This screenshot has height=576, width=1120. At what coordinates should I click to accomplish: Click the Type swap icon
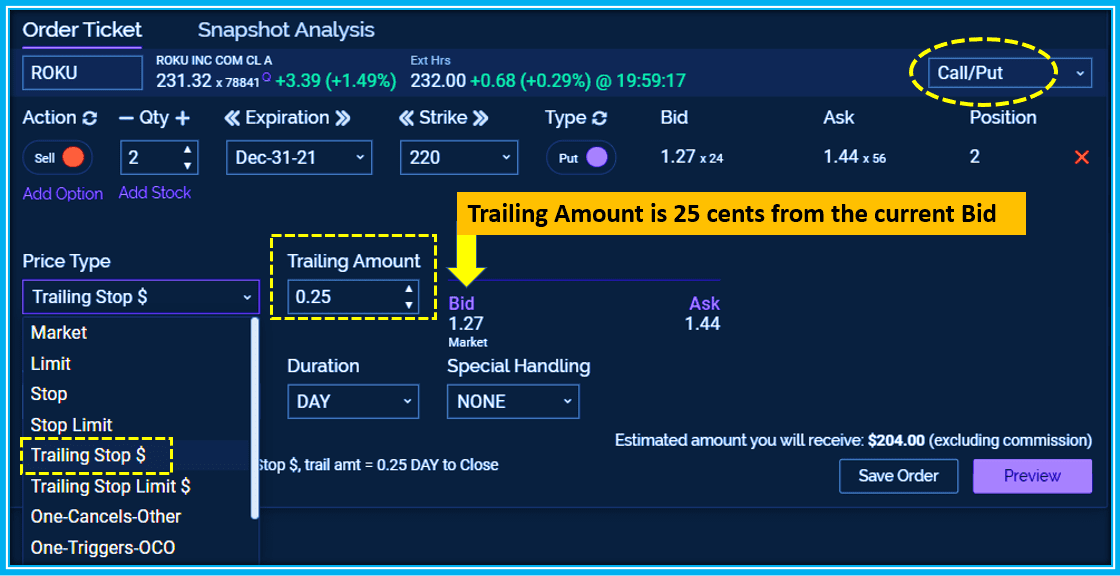pyautogui.click(x=600, y=118)
